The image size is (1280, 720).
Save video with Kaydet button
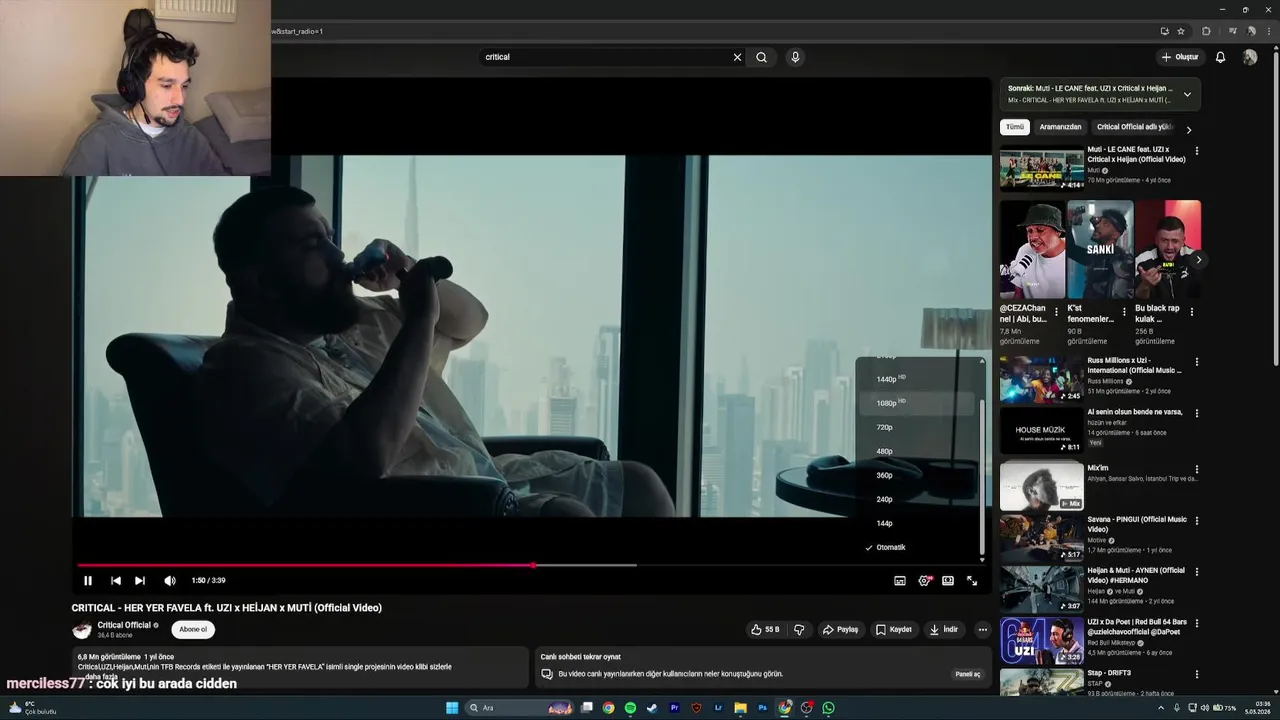coord(894,630)
